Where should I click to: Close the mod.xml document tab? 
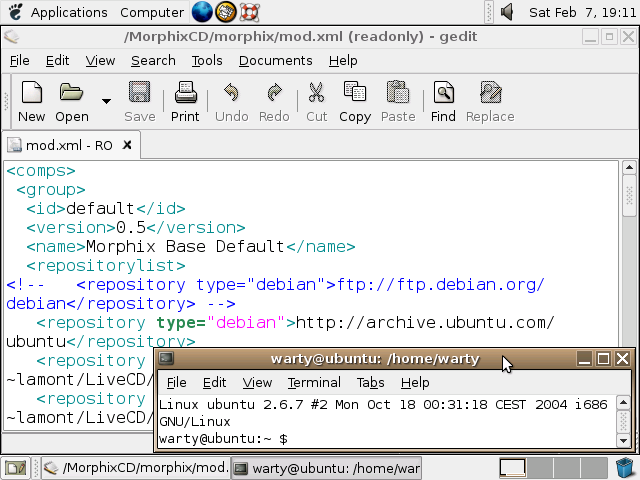(x=126, y=145)
